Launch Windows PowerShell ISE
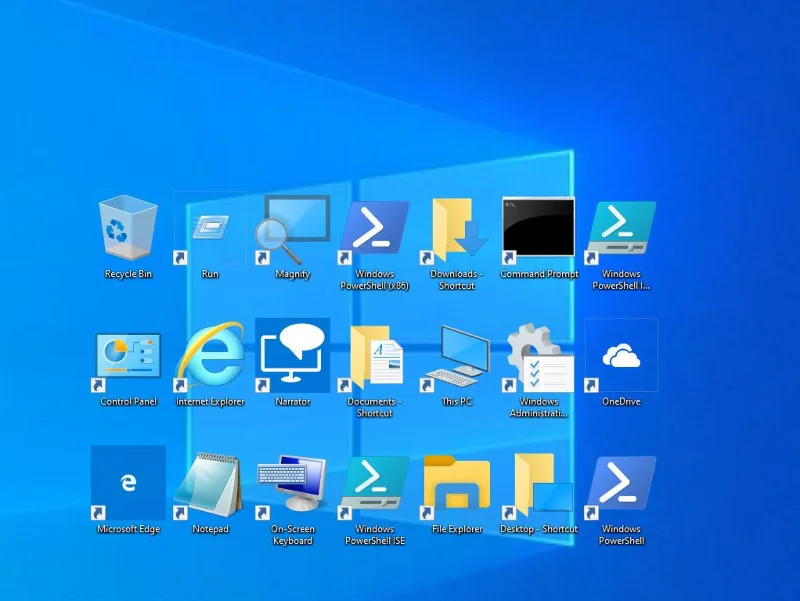This screenshot has height=601, width=800. tap(374, 483)
